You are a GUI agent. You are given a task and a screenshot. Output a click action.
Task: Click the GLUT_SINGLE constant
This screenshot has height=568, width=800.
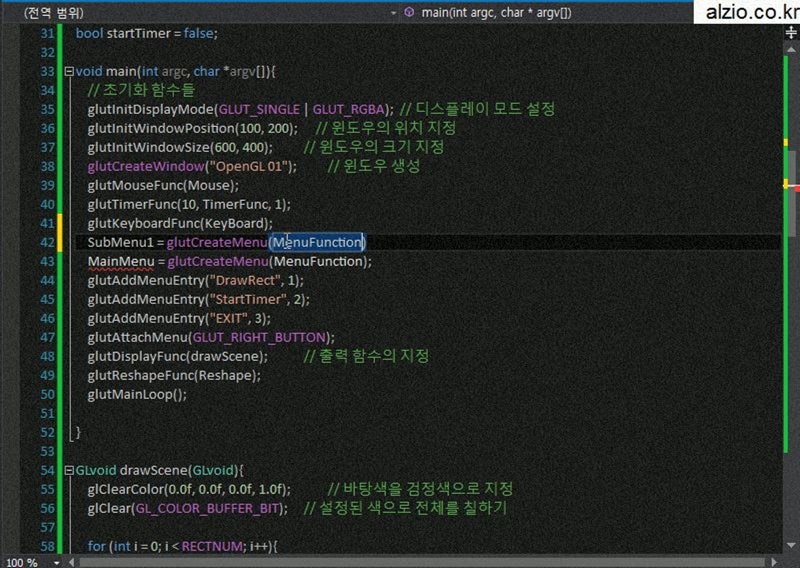[x=259, y=109]
